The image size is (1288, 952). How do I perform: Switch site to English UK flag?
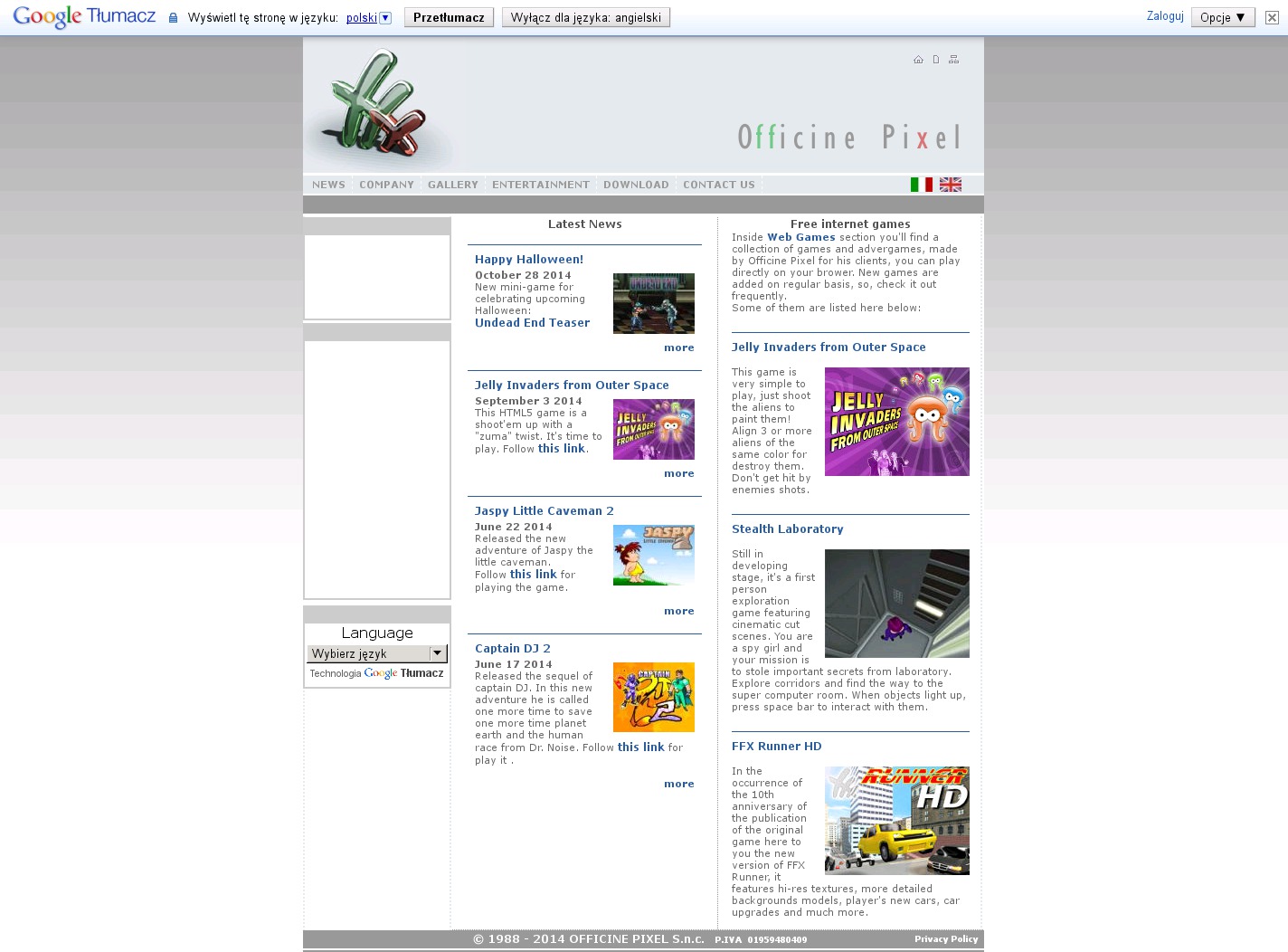click(950, 185)
